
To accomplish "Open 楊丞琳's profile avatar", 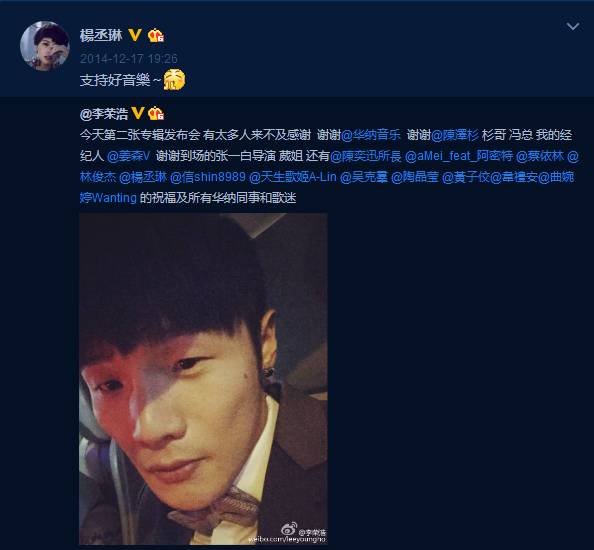I will (45, 45).
